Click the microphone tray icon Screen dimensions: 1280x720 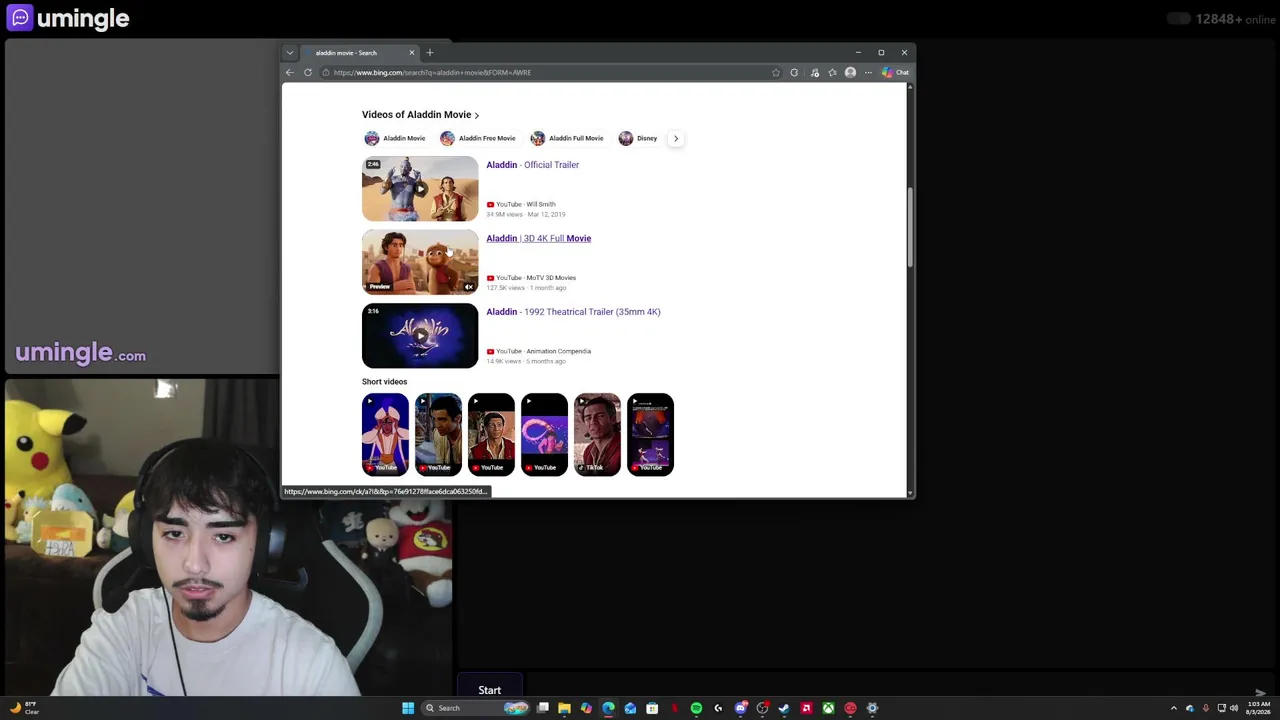[x=1206, y=708]
